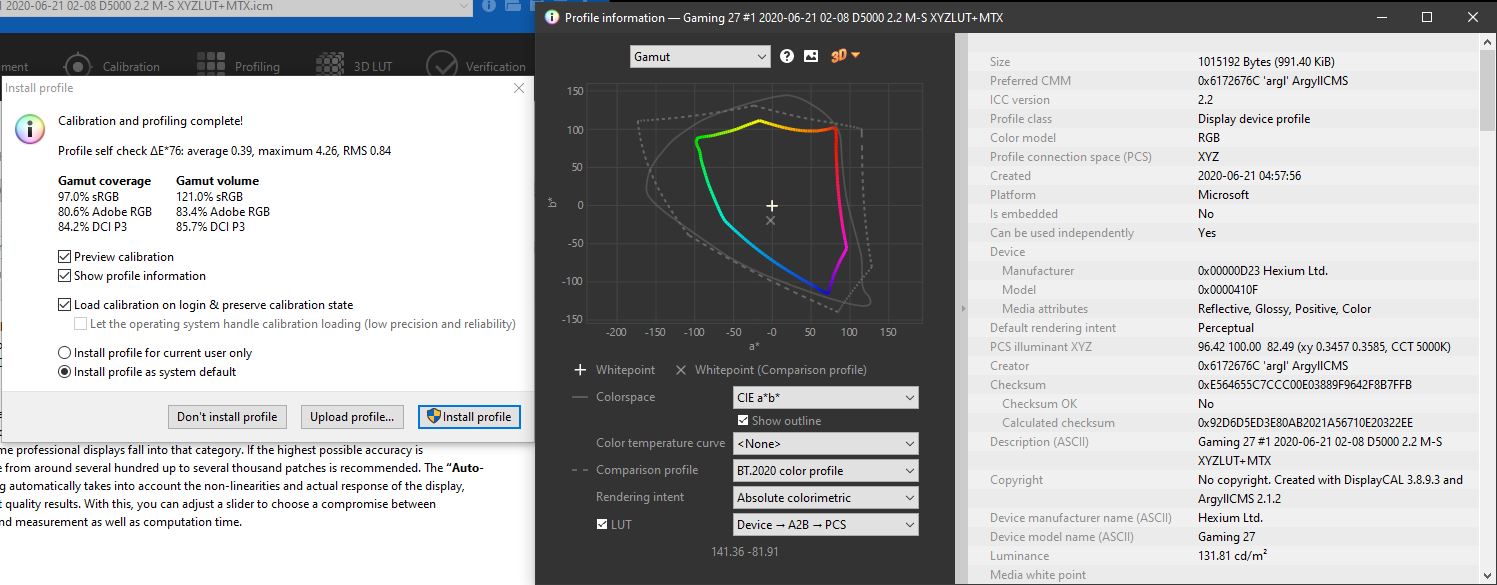Image resolution: width=1497 pixels, height=585 pixels.
Task: Click the Copyright text value
Action: pyautogui.click(x=1330, y=489)
